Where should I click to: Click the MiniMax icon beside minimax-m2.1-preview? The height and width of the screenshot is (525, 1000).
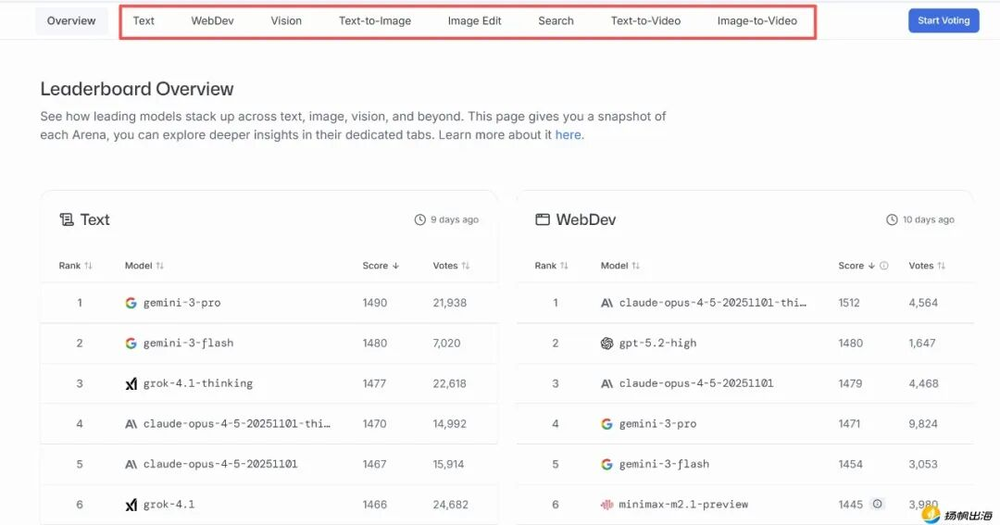tap(607, 504)
